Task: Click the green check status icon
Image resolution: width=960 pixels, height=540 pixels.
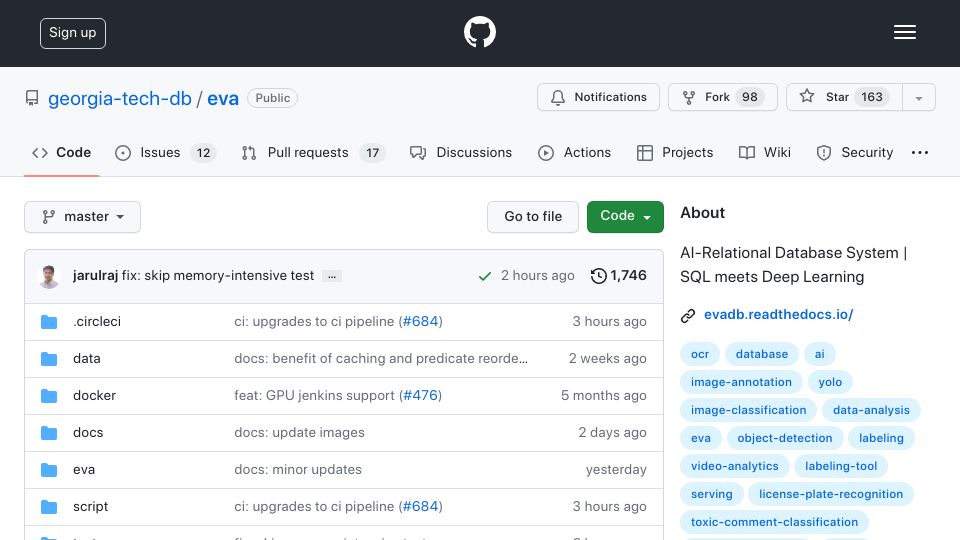Action: point(485,276)
